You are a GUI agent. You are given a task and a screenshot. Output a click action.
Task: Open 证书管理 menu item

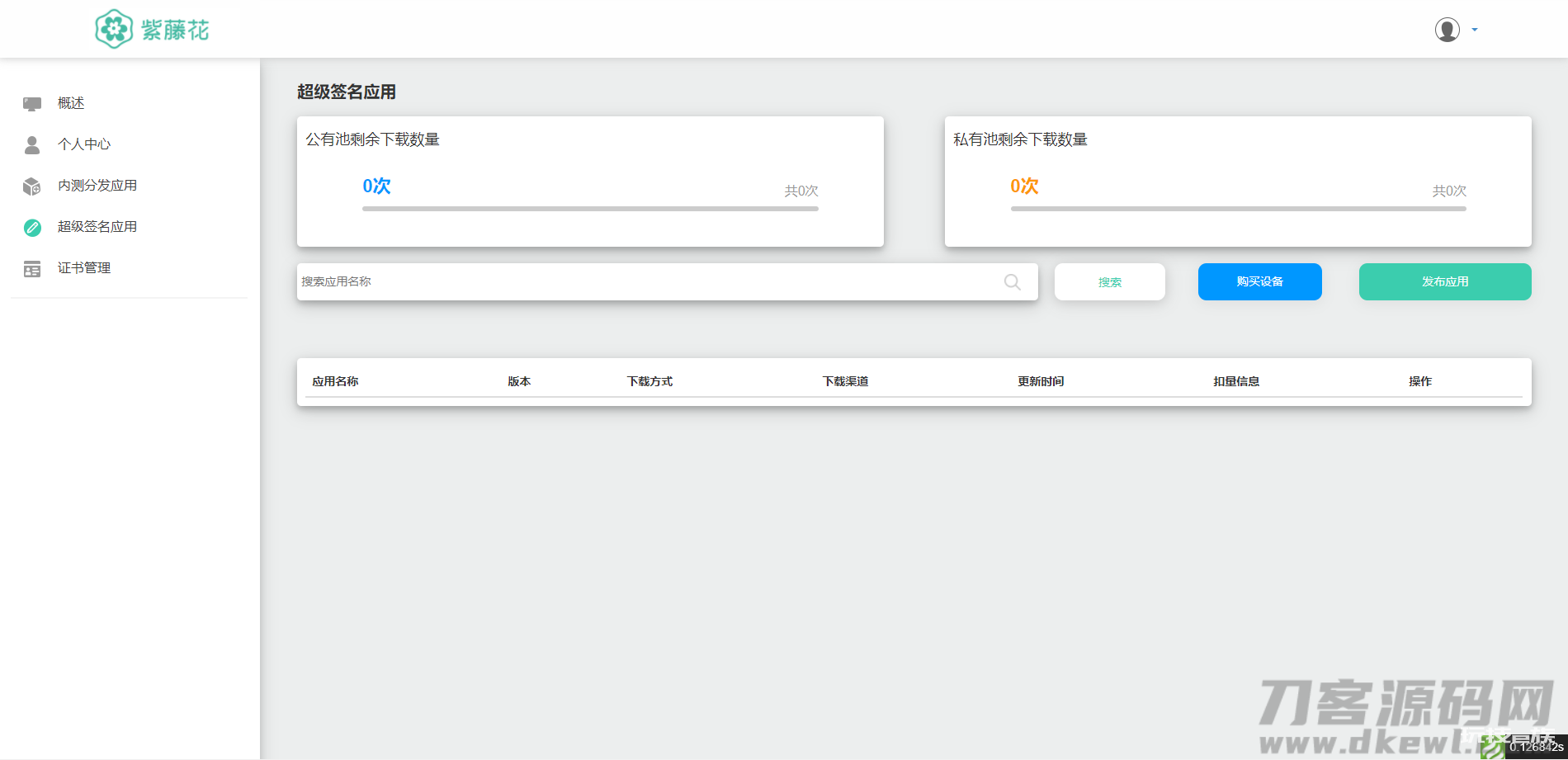click(x=84, y=268)
